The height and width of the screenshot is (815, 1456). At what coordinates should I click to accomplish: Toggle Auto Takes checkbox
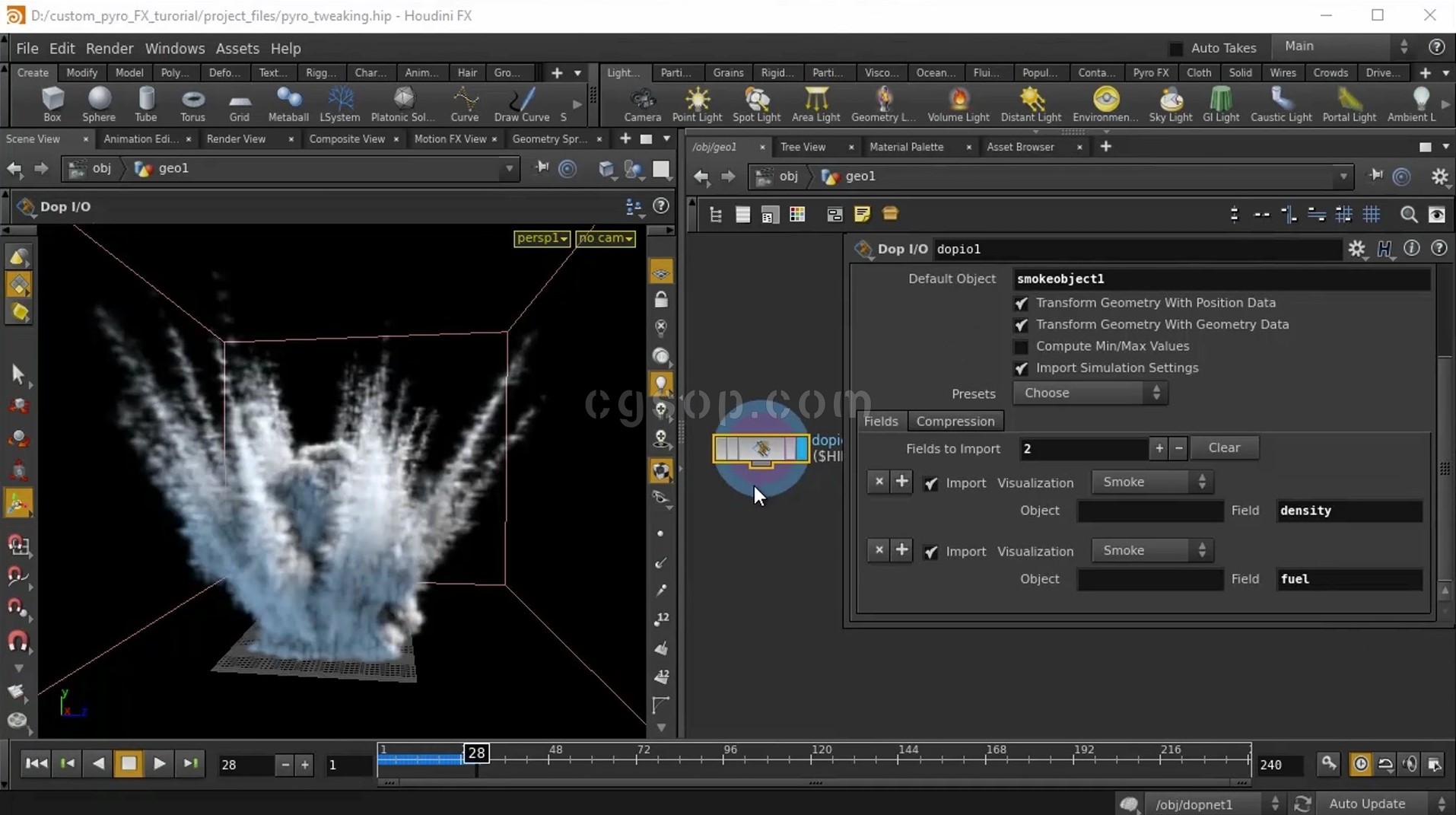click(x=1175, y=49)
